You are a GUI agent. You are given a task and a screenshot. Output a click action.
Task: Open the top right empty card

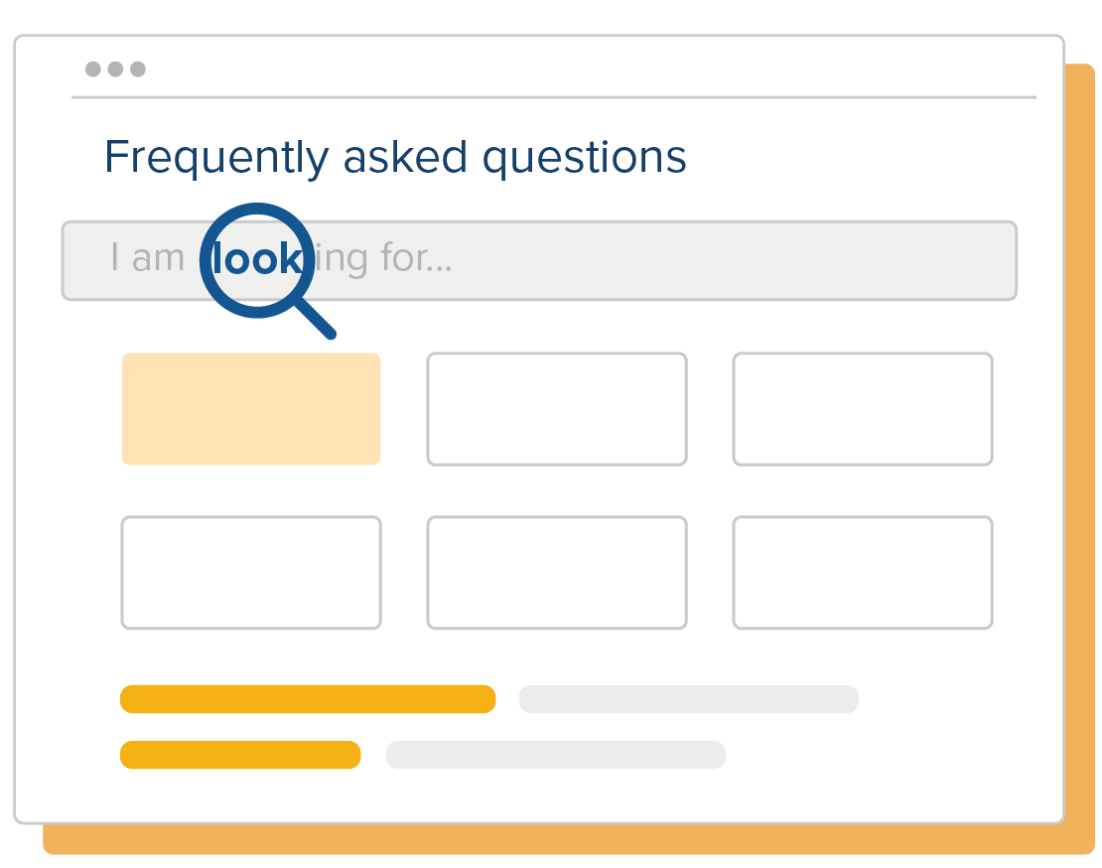point(862,409)
